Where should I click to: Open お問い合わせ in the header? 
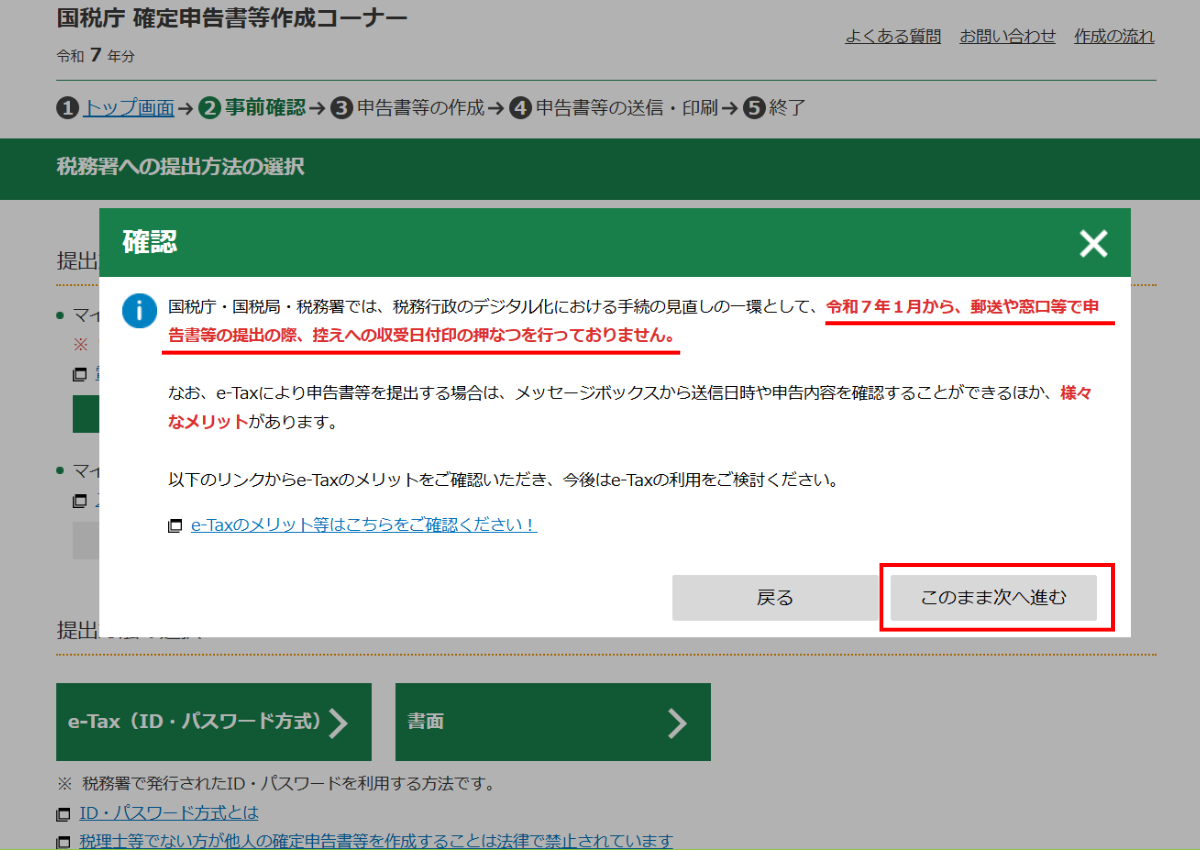[x=1007, y=36]
